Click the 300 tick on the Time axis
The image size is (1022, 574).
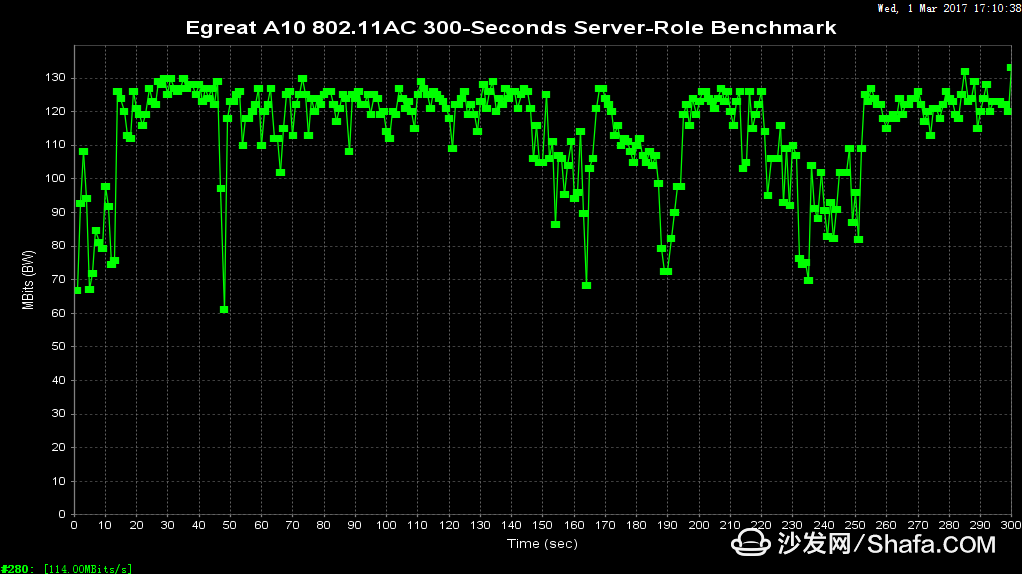tap(1010, 525)
